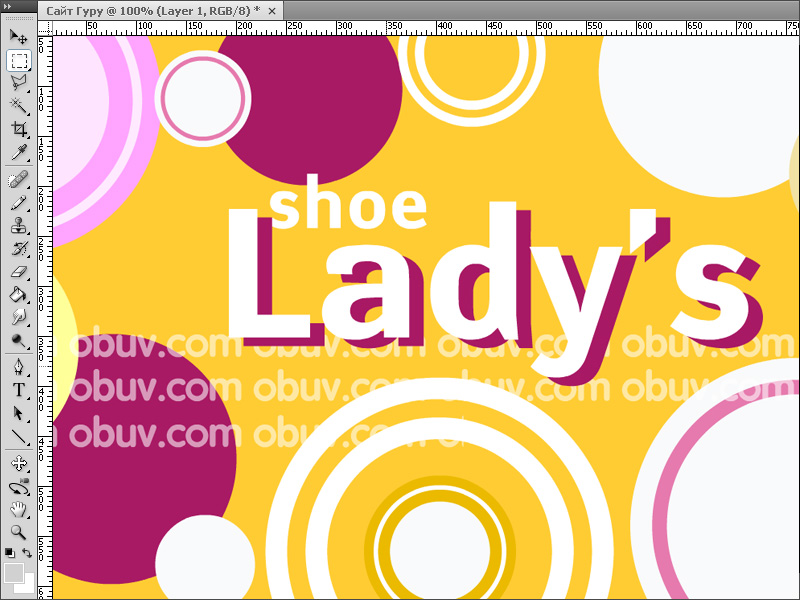The image size is (800, 600).
Task: Click the ruler origin corner box
Action: point(45,28)
